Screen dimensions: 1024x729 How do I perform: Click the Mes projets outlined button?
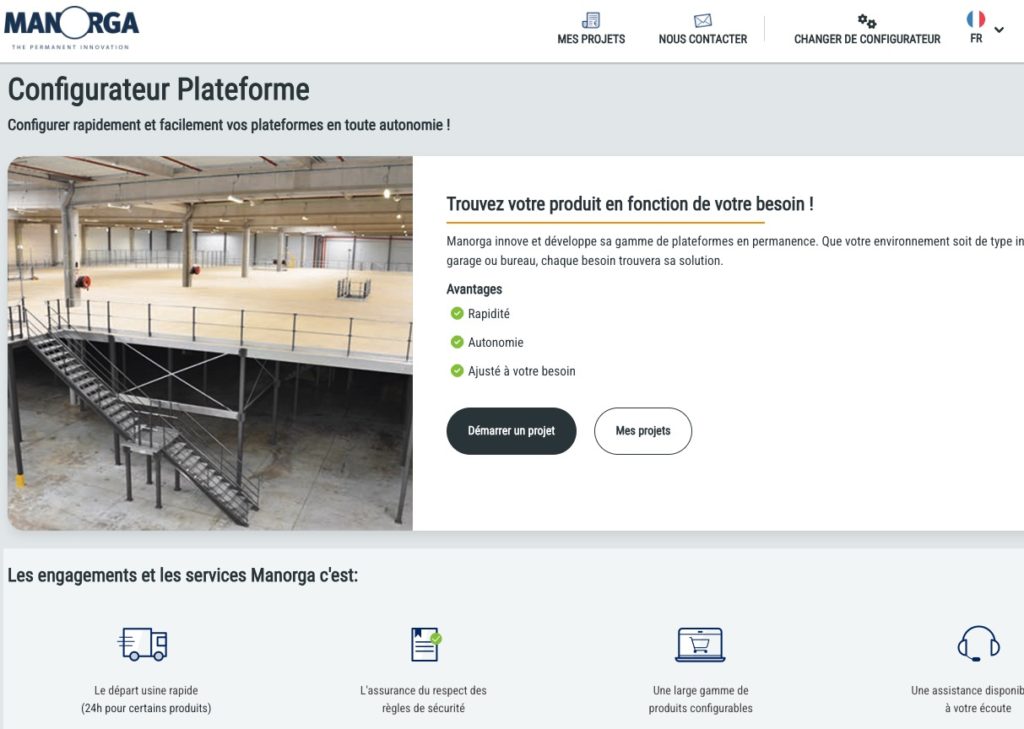[643, 431]
